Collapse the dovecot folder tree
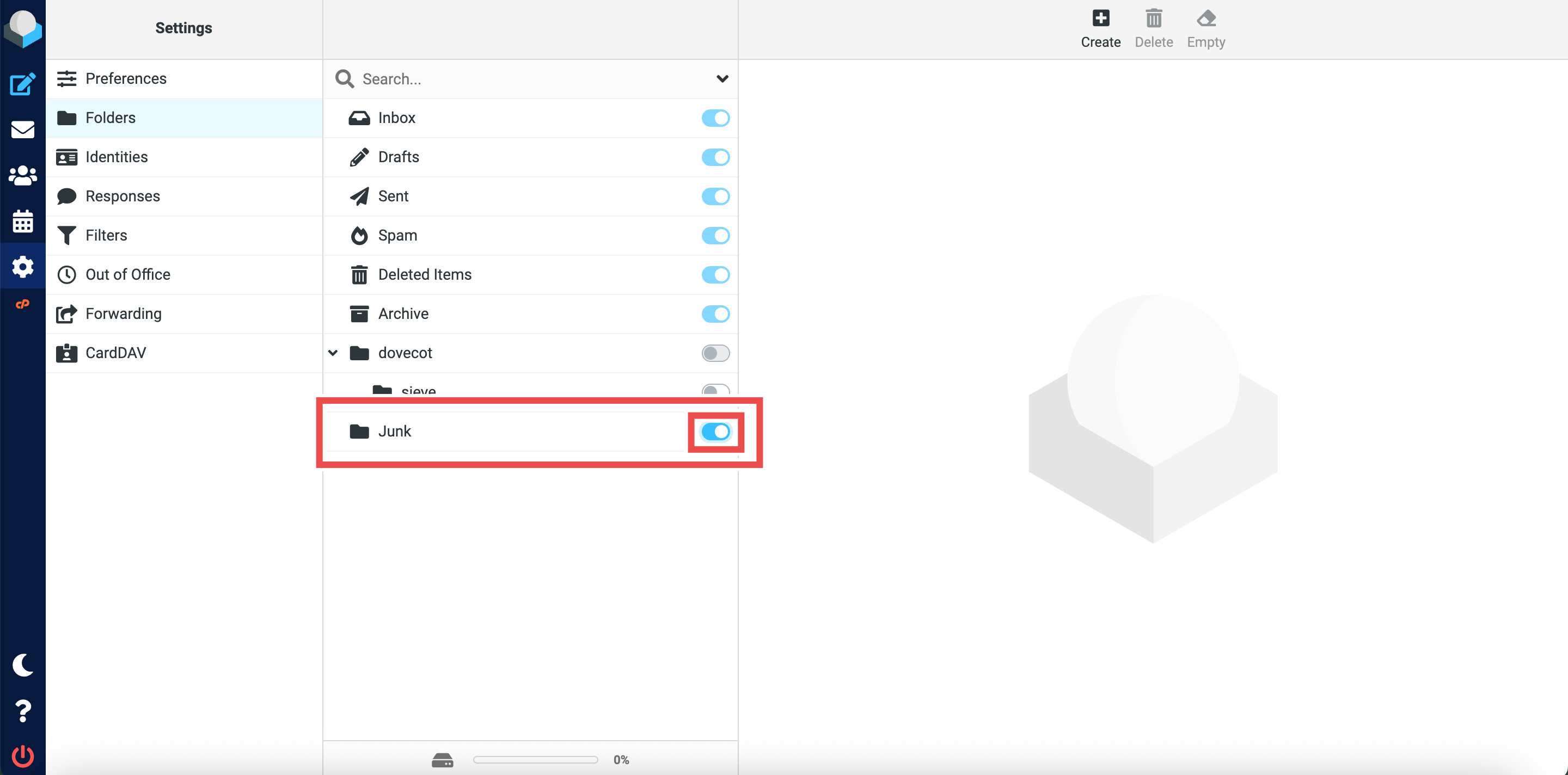This screenshot has width=1568, height=775. click(x=333, y=353)
